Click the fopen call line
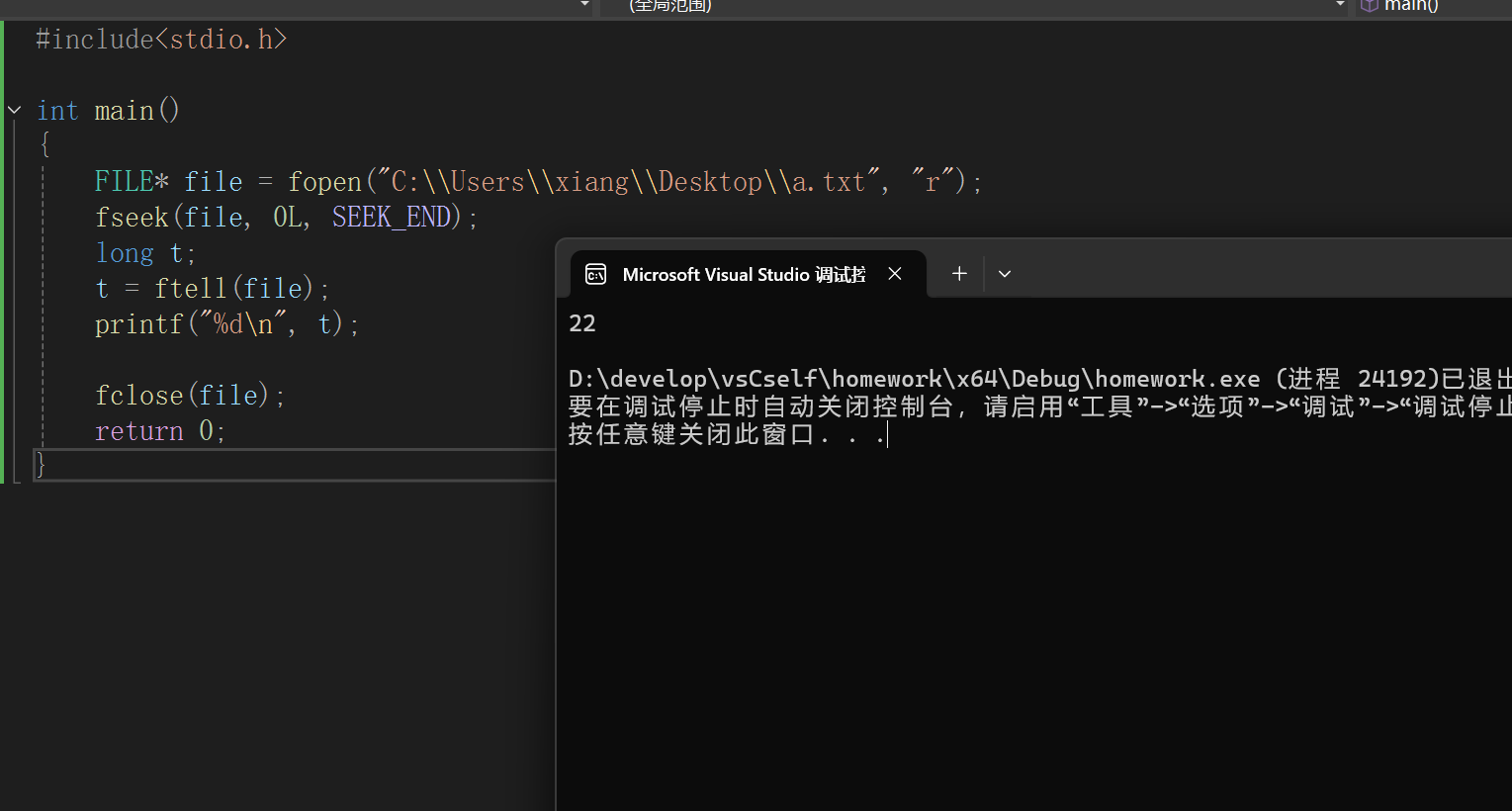Image resolution: width=1512 pixels, height=811 pixels. pyautogui.click(x=538, y=182)
